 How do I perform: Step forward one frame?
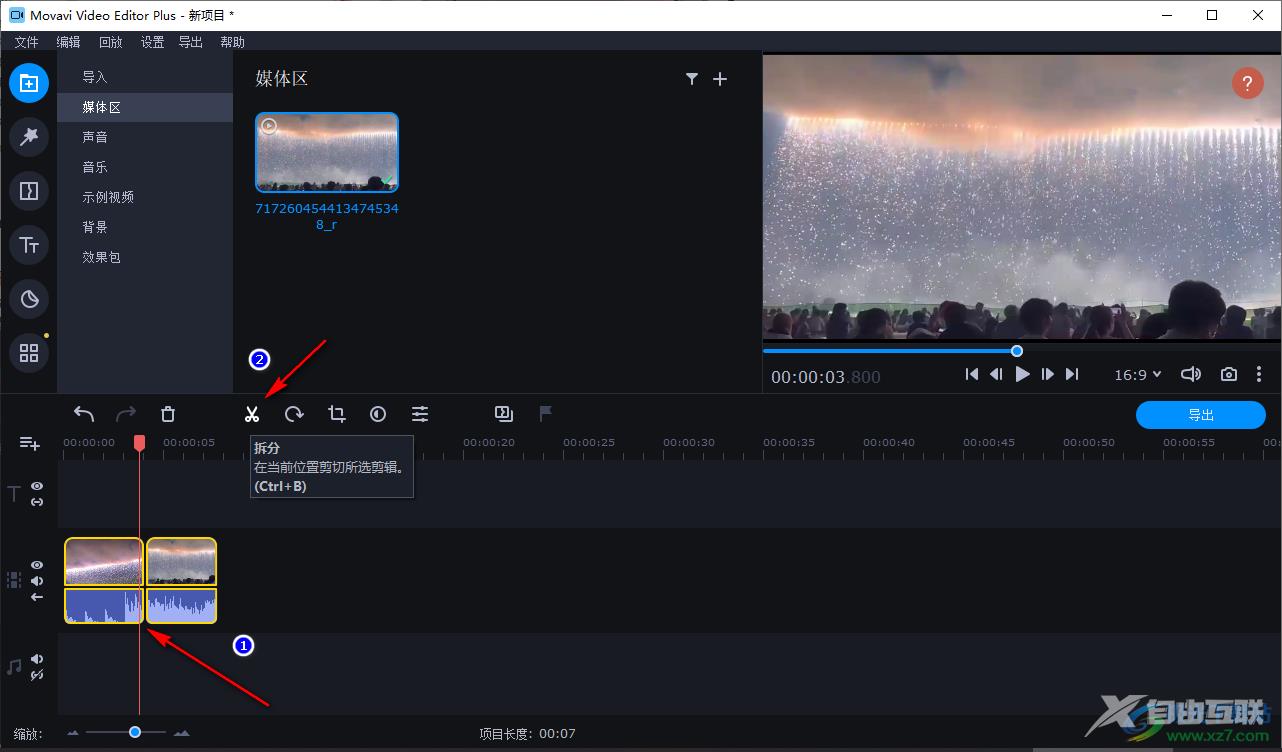1047,374
